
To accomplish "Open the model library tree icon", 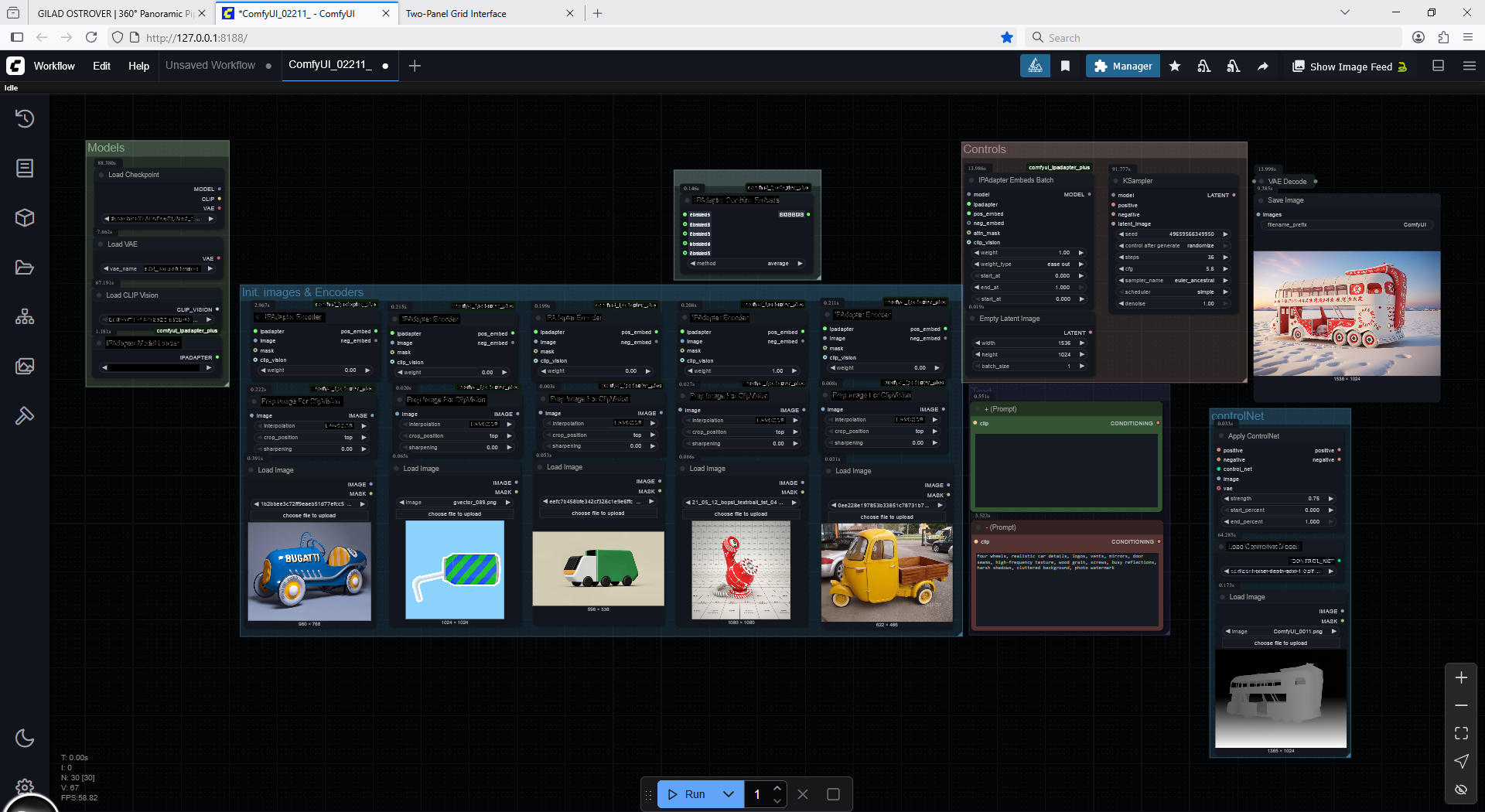I will pyautogui.click(x=25, y=317).
